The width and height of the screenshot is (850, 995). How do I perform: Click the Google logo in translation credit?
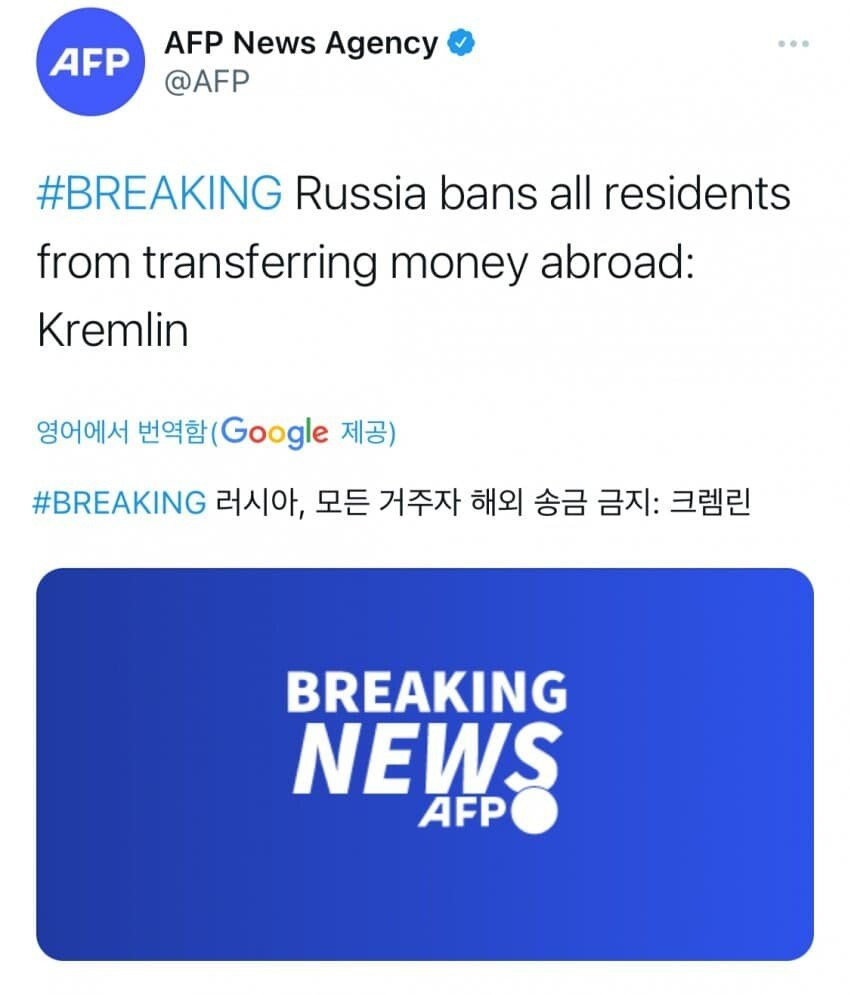click(x=274, y=432)
